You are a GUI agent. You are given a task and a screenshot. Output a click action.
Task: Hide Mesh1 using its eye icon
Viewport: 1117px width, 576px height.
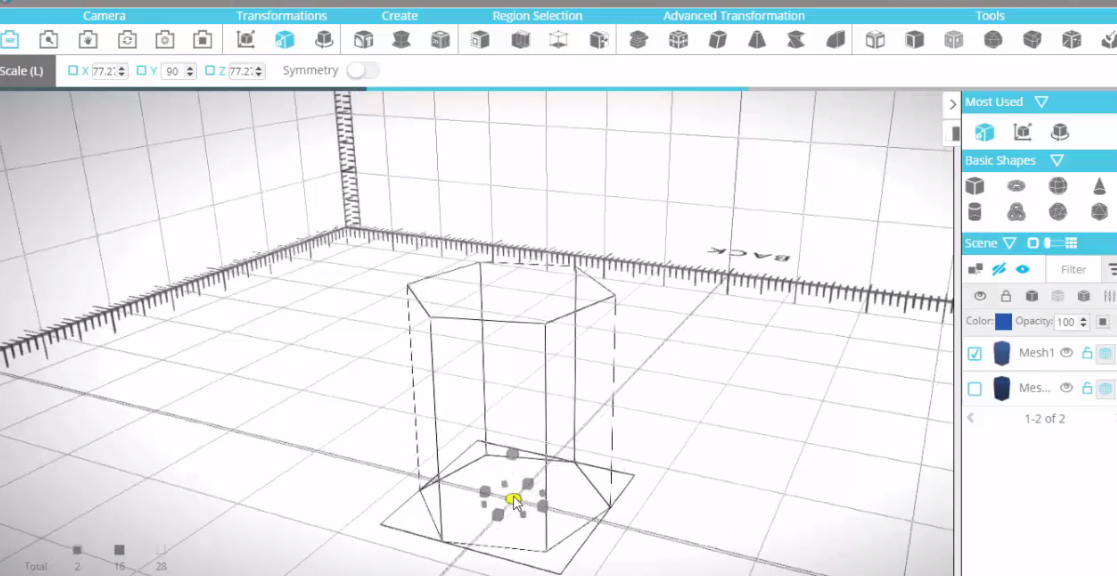click(1066, 352)
